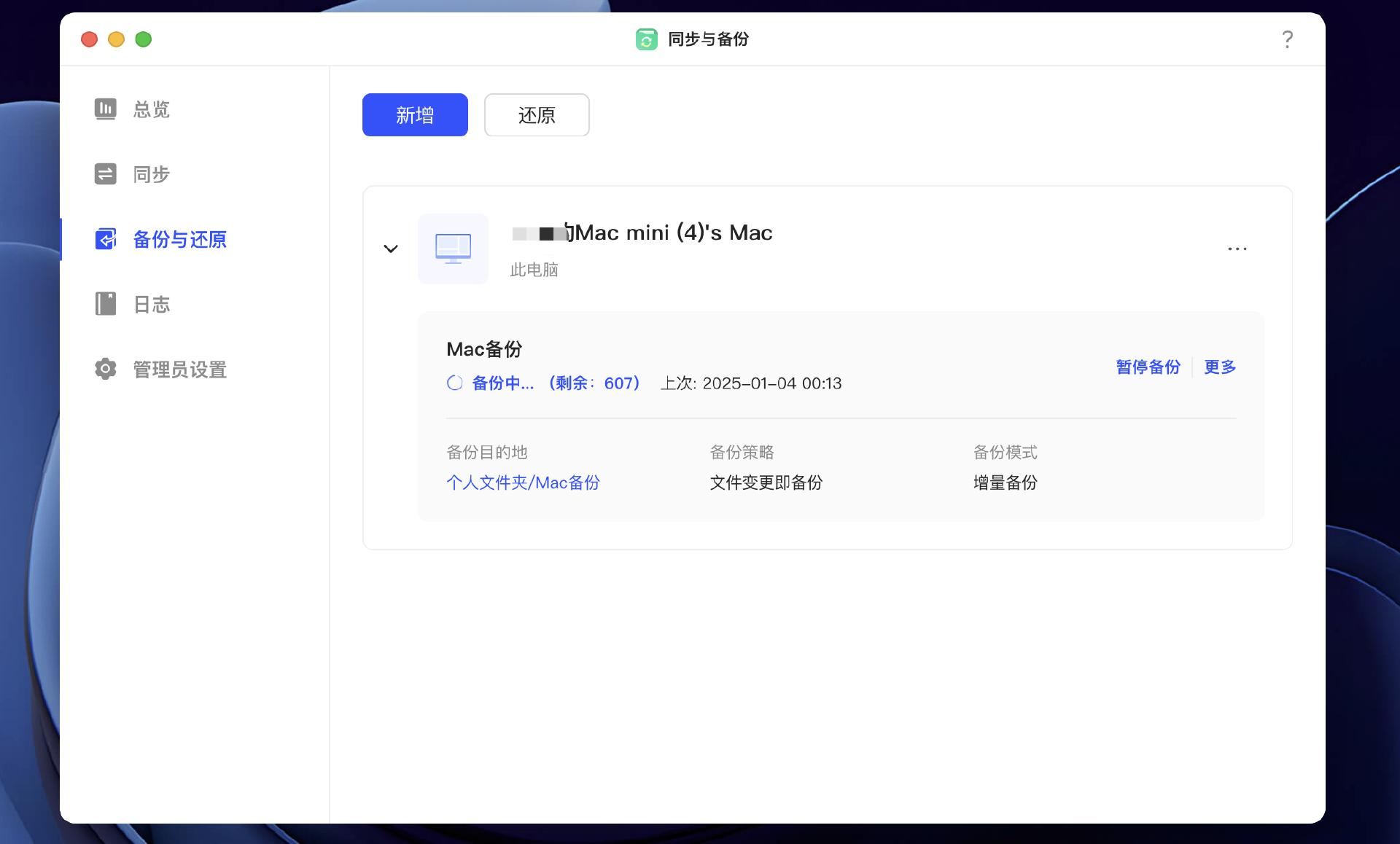Open 日志 menu label
This screenshot has height=844, width=1400.
click(x=152, y=304)
